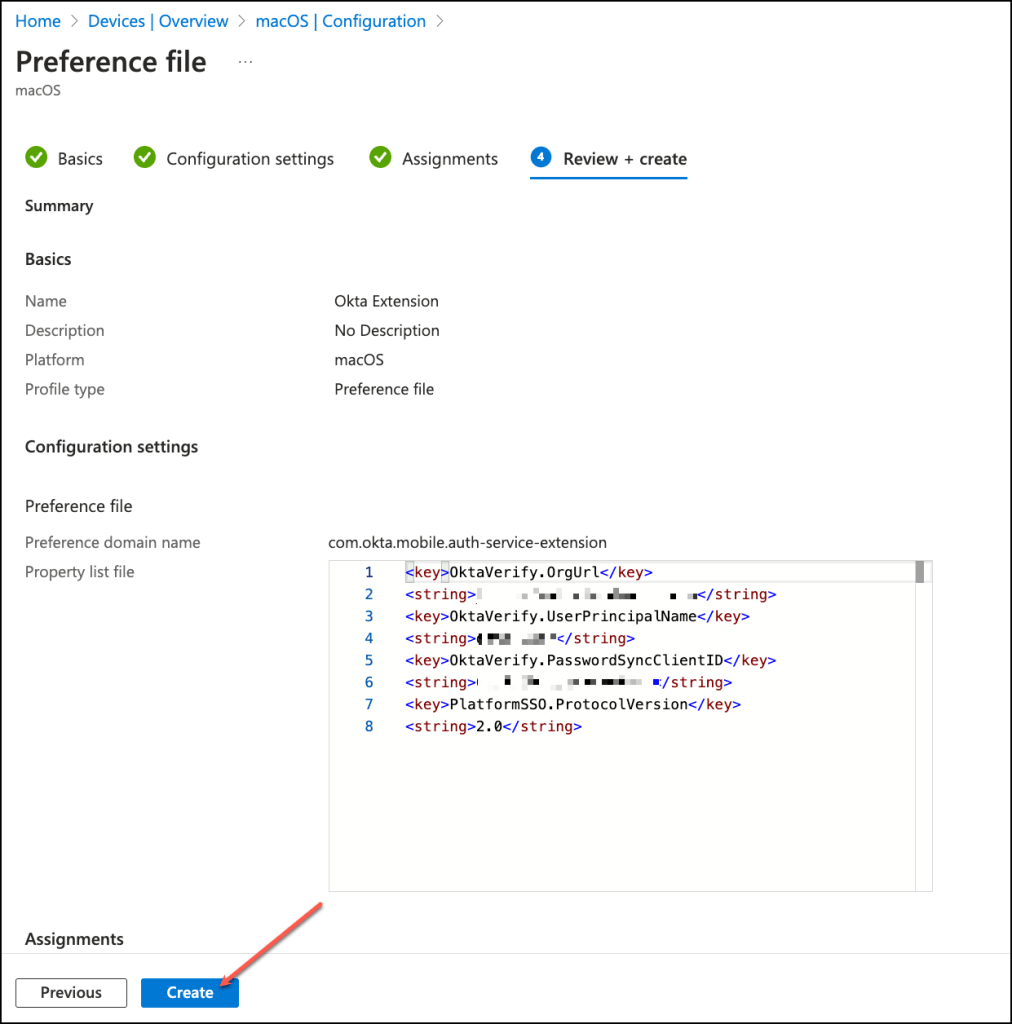Click the green checkmark beside Configuration settings
1012x1024 pixels.
pyautogui.click(x=145, y=158)
